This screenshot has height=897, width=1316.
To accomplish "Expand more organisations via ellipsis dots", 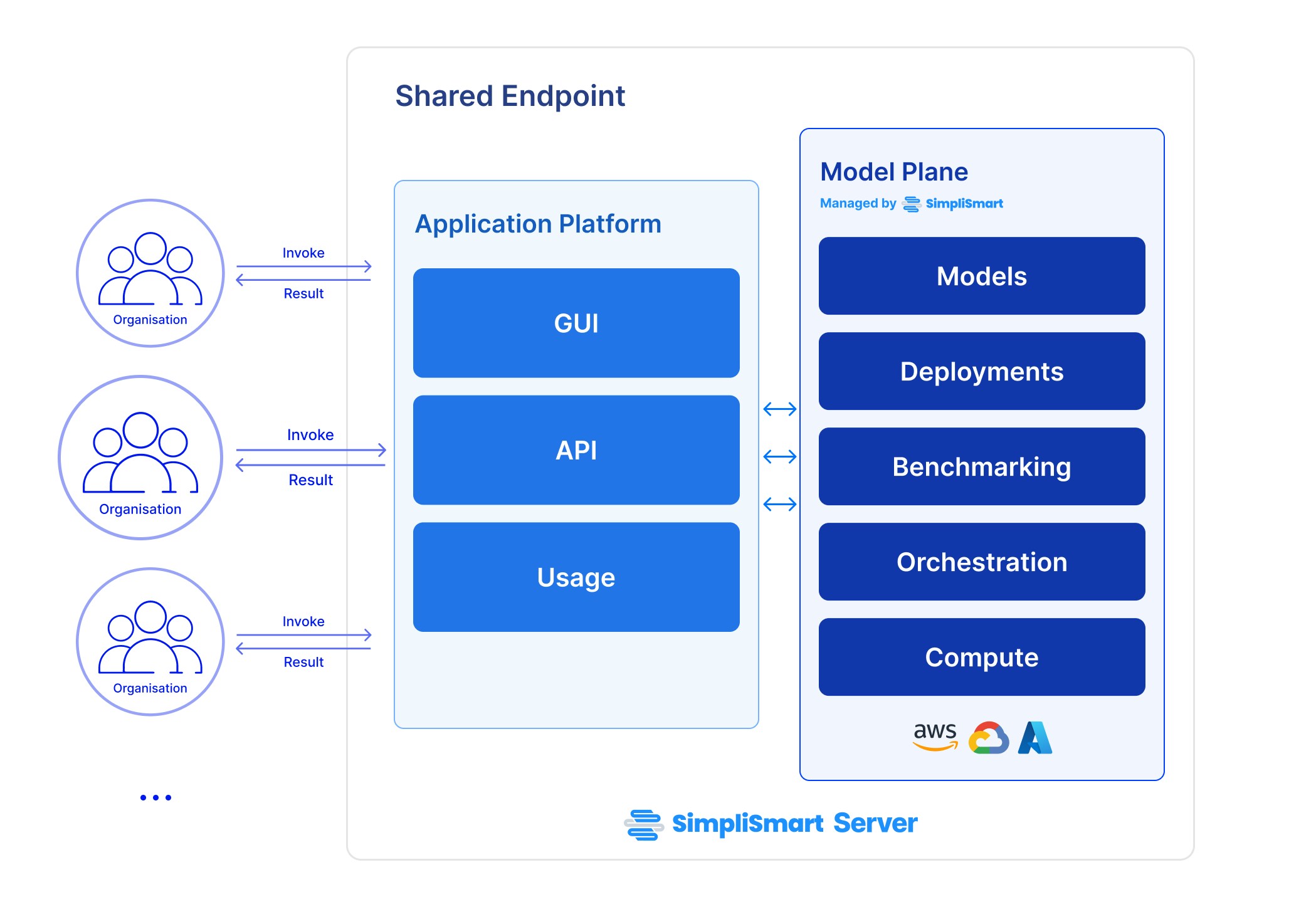I will [x=154, y=797].
